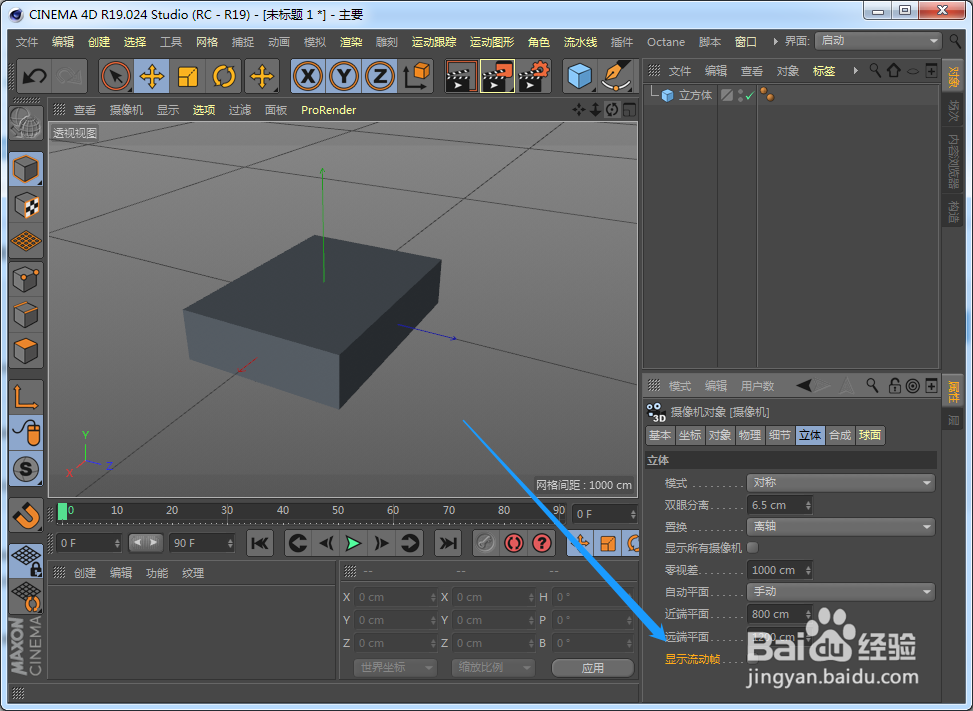Select Polygons mode in left toolbar
The height and width of the screenshot is (711, 973).
click(26, 351)
